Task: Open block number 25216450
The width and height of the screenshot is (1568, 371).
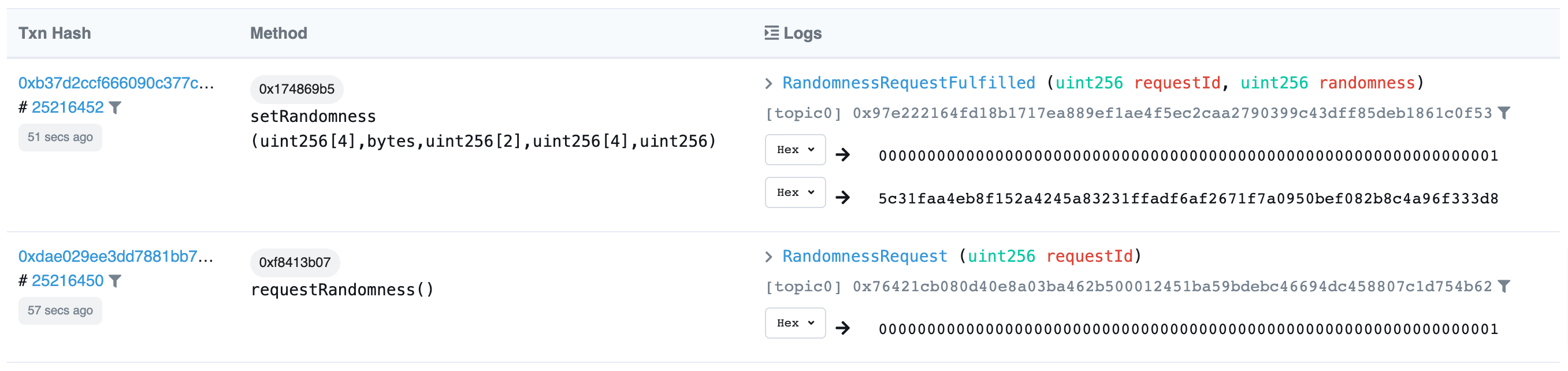Action: (68, 281)
